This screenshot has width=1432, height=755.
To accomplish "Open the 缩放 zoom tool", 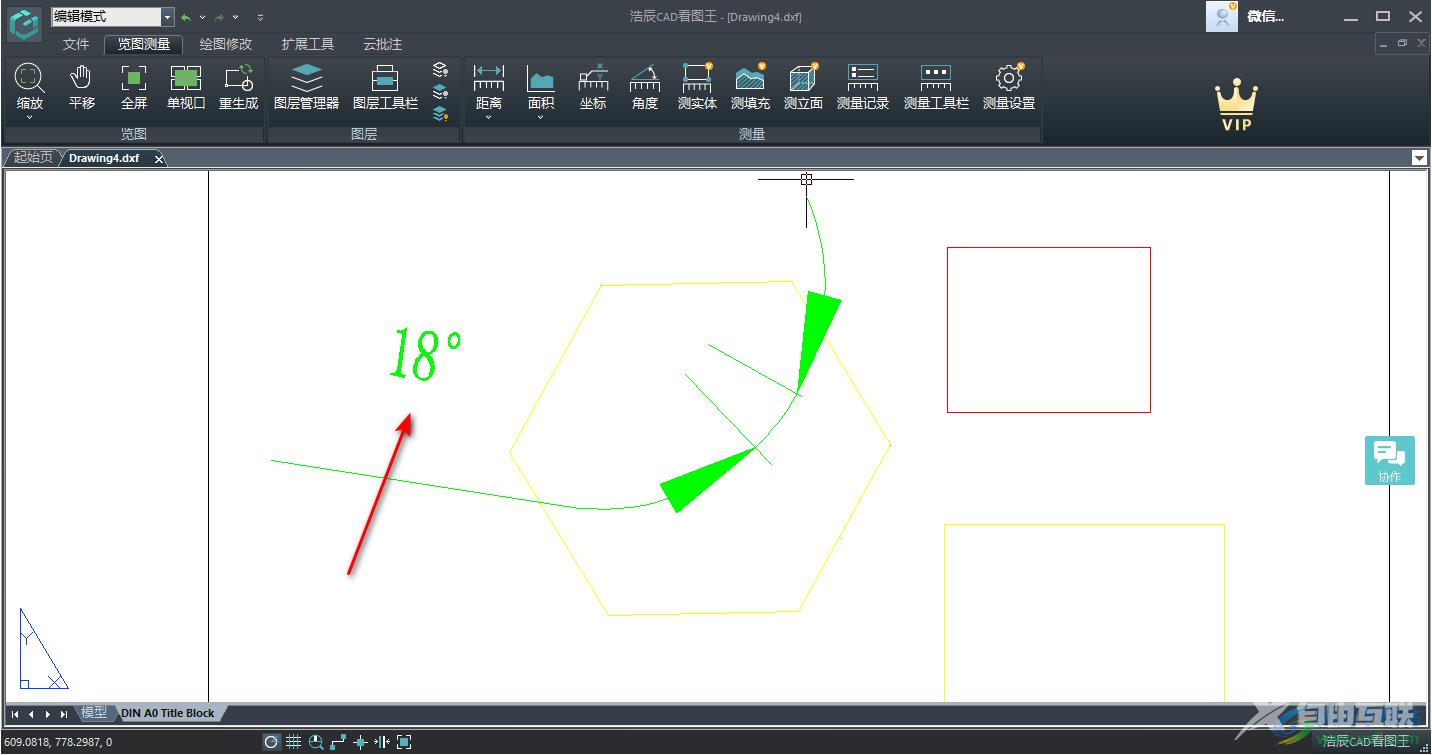I will point(30,86).
